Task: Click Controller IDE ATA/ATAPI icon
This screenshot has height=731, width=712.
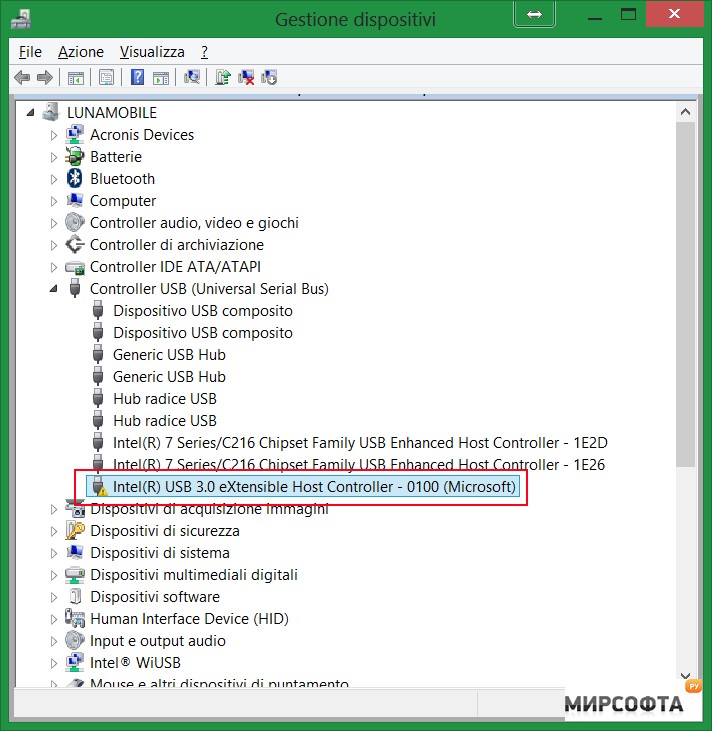Action: click(x=75, y=267)
